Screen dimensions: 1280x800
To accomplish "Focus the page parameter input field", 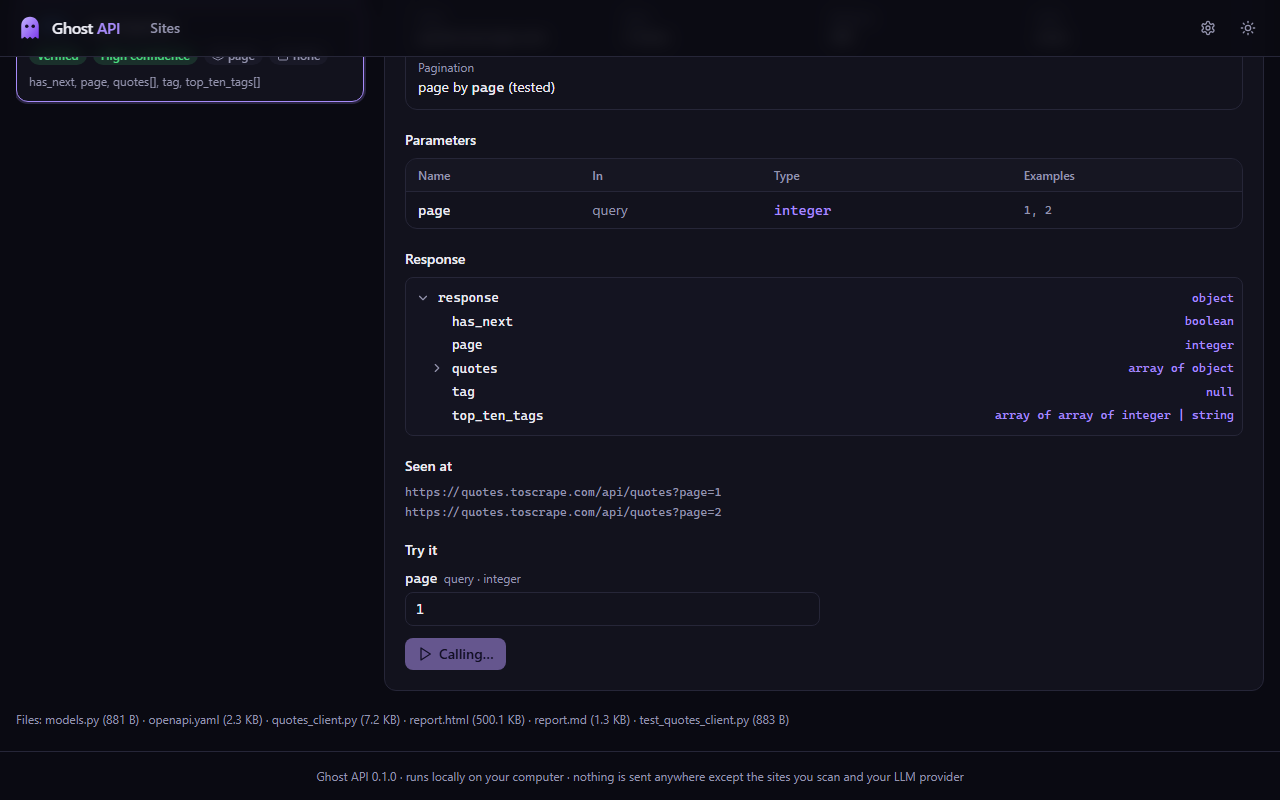I will (x=612, y=609).
